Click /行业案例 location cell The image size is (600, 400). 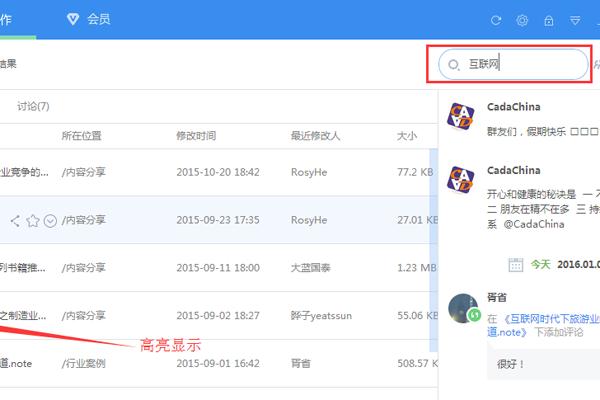pos(83,363)
